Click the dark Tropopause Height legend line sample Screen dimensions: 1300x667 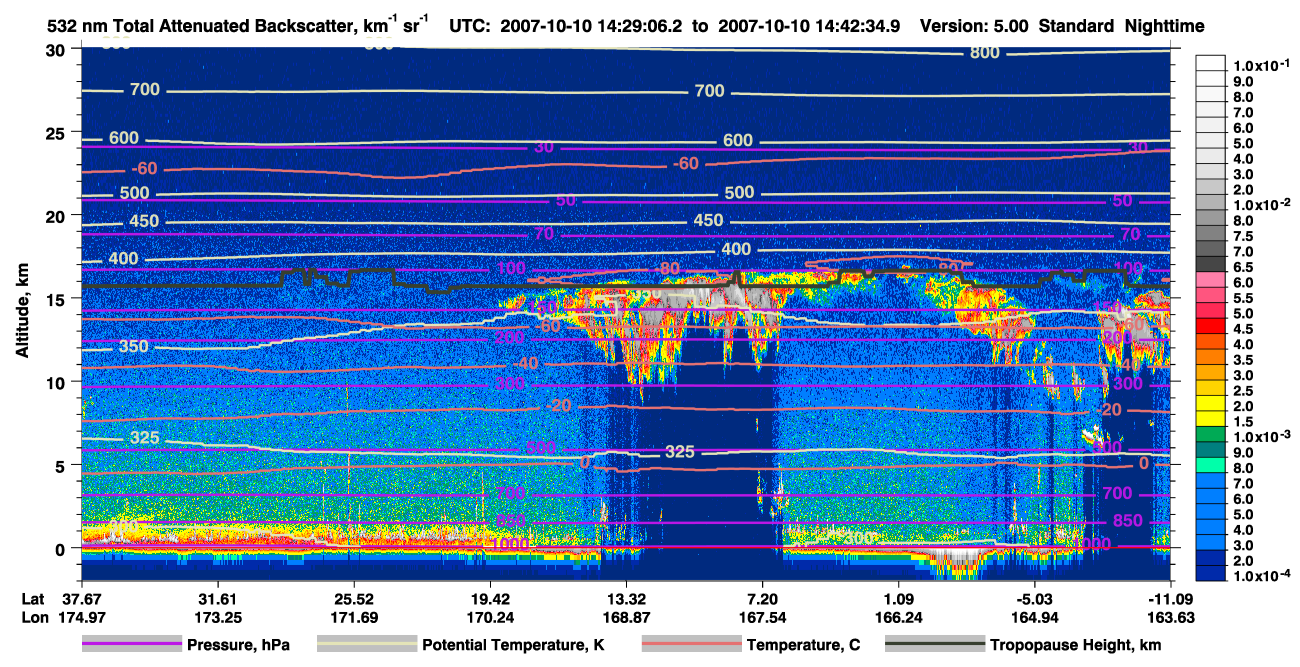(x=935, y=645)
